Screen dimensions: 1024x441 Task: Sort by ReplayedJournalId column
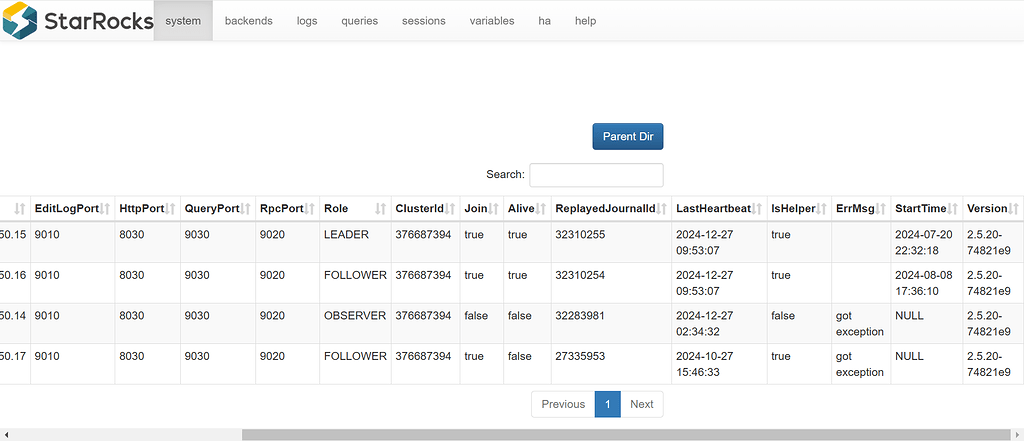[x=610, y=209]
